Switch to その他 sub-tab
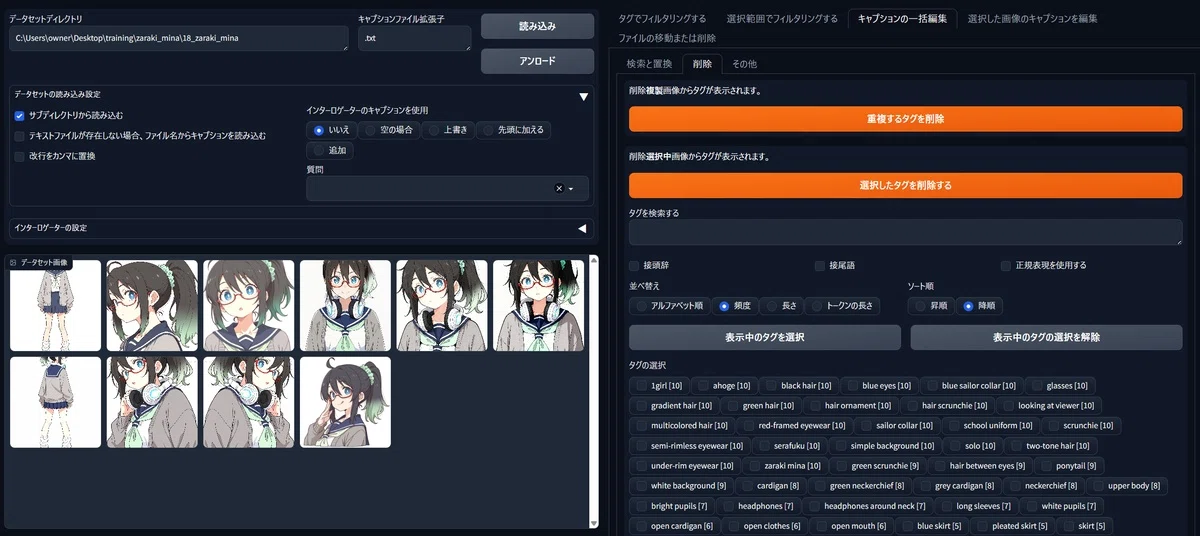The width and height of the screenshot is (1200, 536). point(744,64)
